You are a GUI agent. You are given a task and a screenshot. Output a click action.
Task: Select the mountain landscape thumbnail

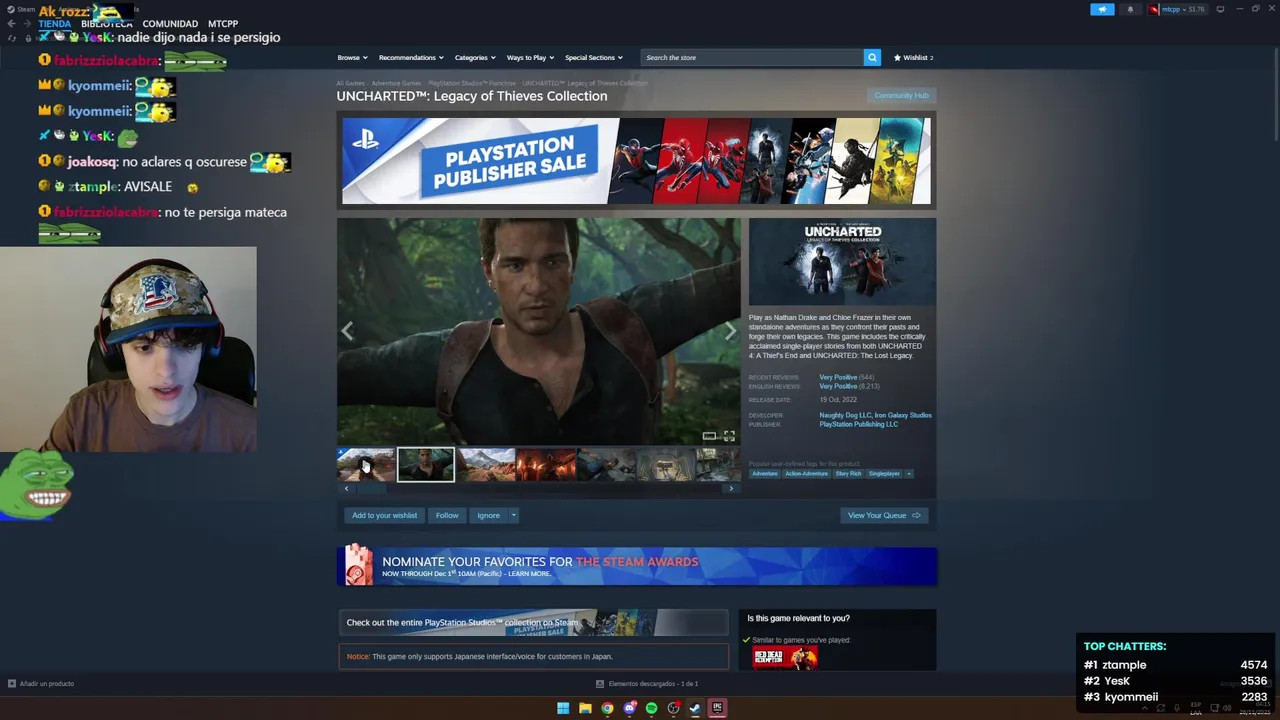[486, 465]
